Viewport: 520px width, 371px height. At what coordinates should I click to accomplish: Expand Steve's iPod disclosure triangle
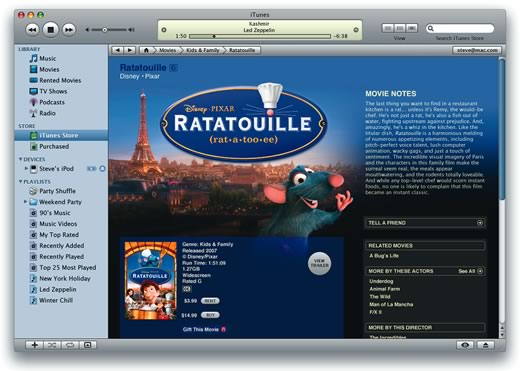(26, 168)
